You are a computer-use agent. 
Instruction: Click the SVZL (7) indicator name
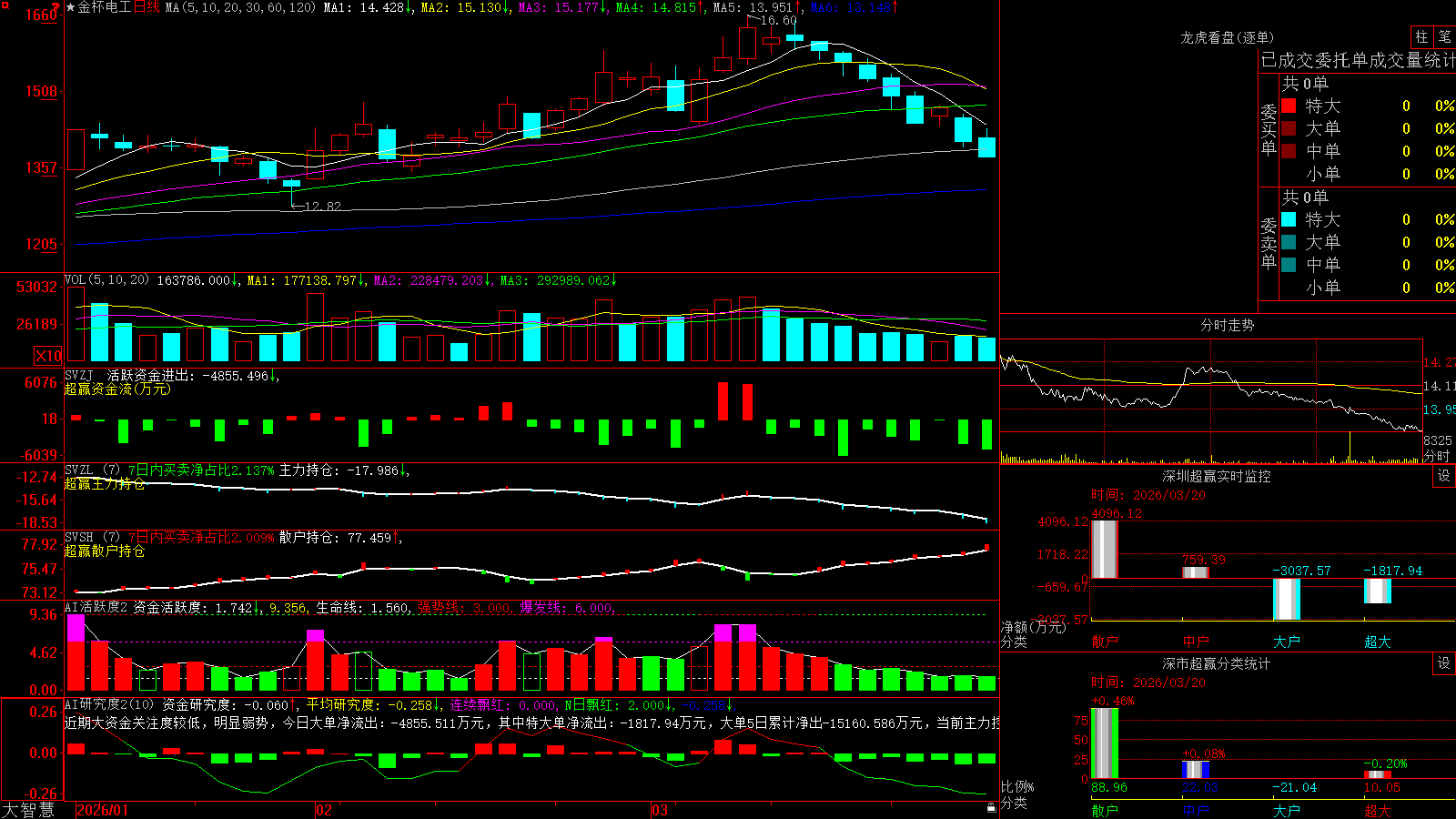coord(92,470)
